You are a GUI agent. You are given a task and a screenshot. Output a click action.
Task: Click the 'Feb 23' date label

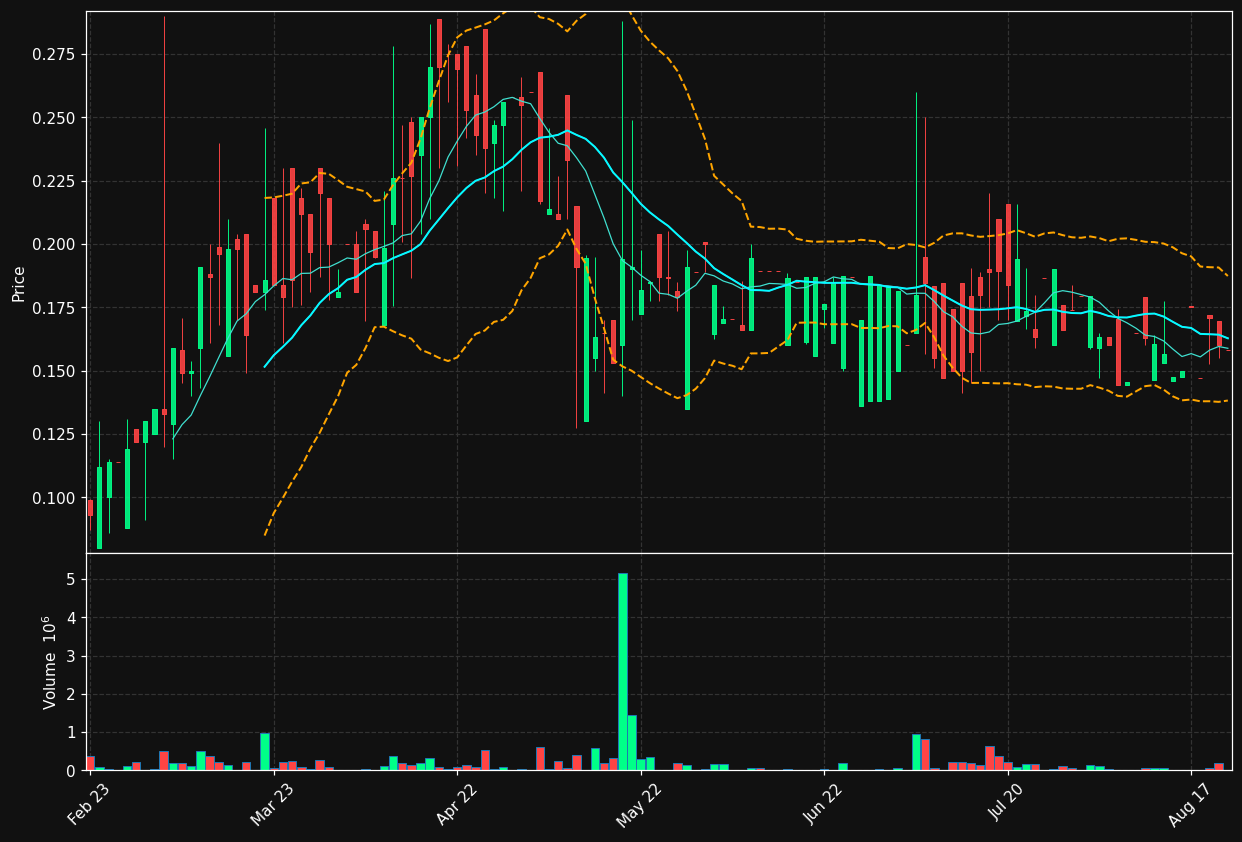[x=87, y=803]
